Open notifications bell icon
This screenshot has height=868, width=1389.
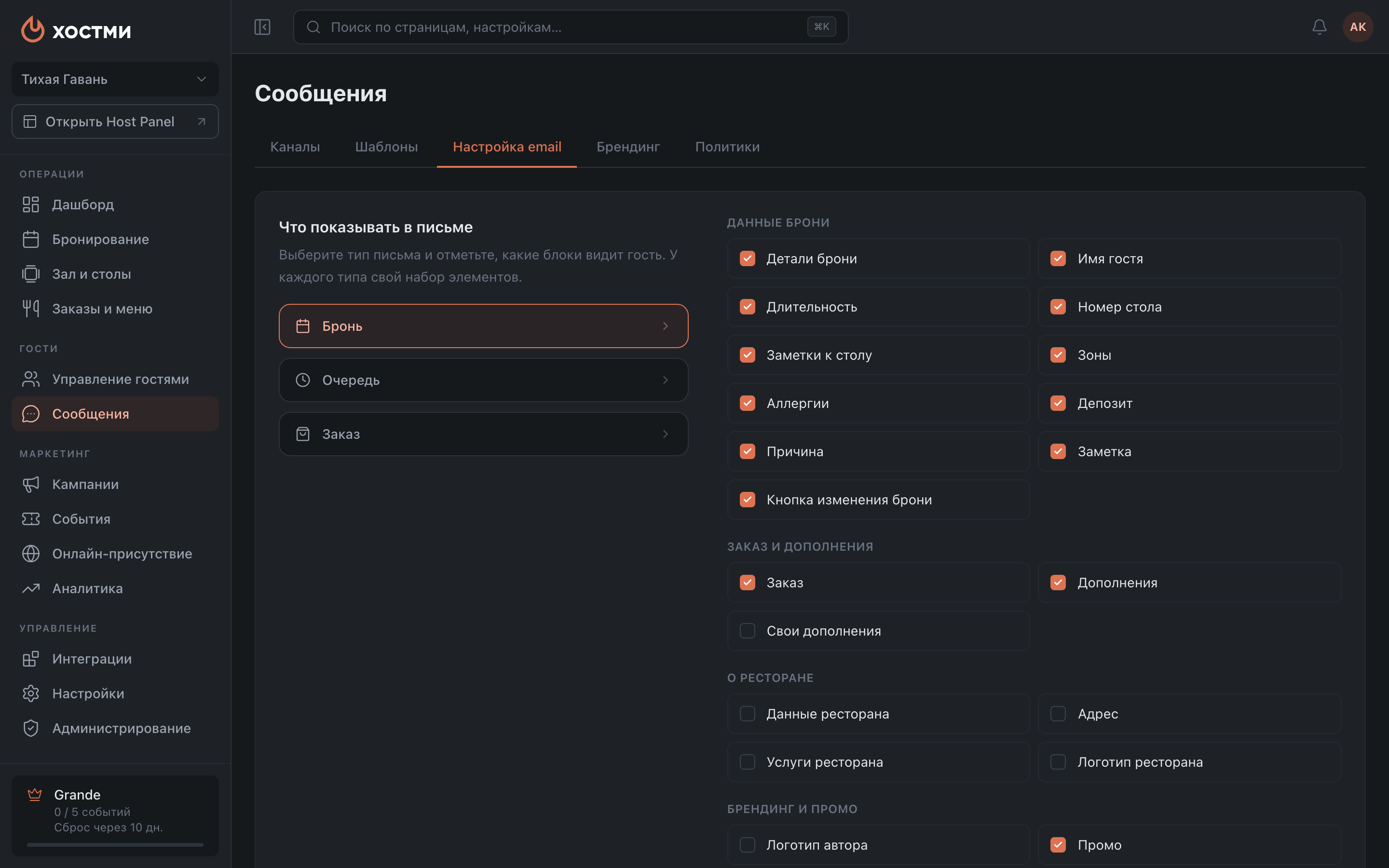click(x=1320, y=27)
